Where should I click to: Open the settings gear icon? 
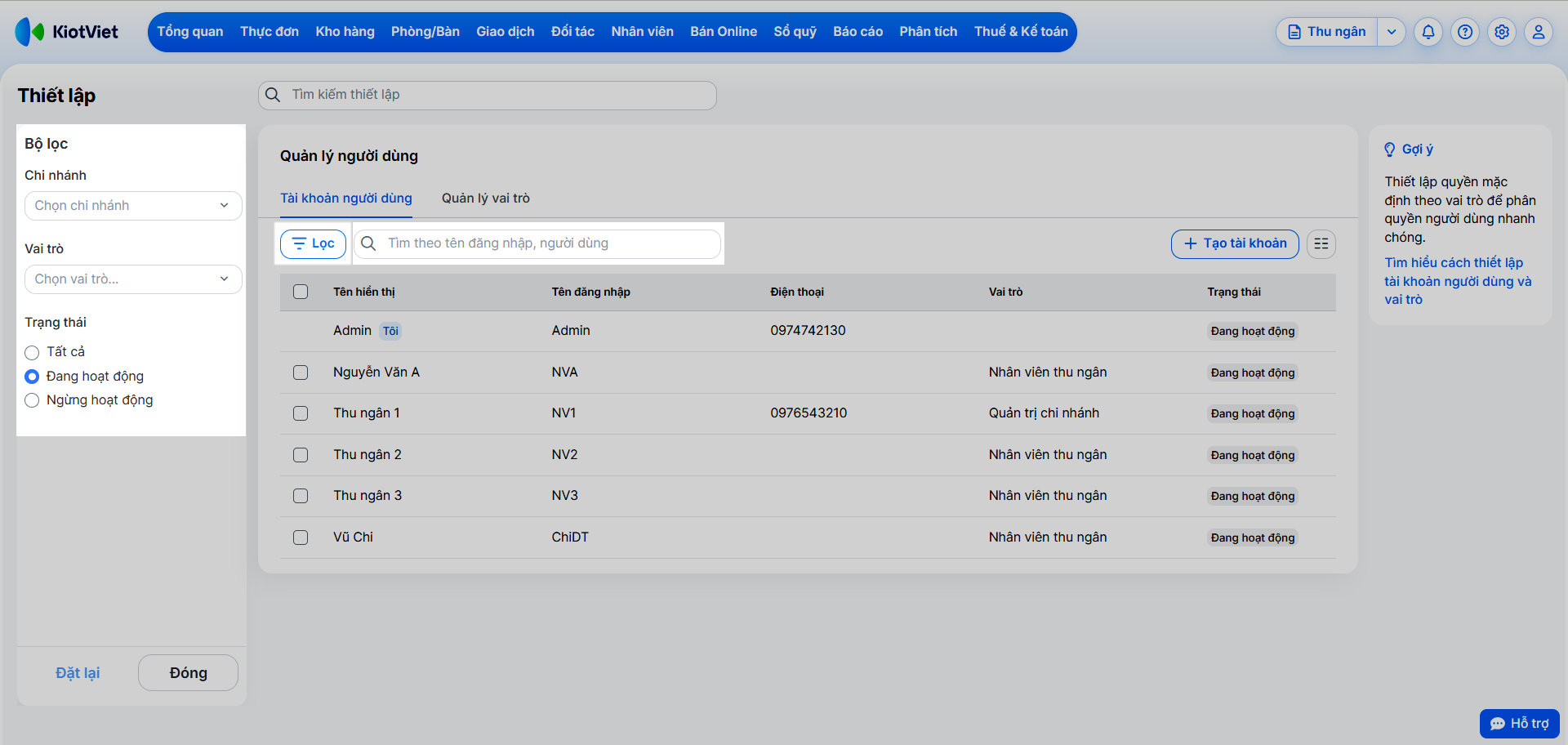(x=1502, y=32)
